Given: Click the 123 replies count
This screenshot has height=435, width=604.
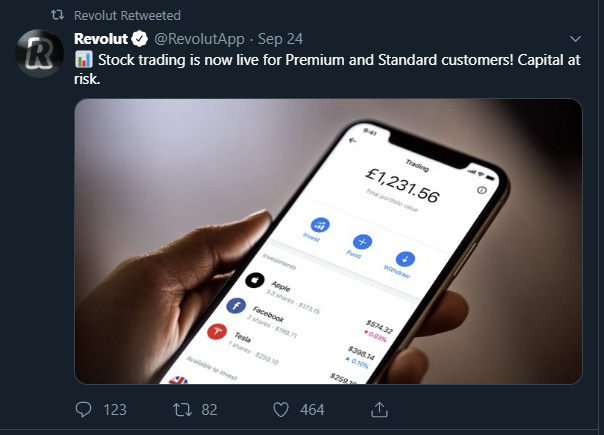Looking at the screenshot, I should (x=115, y=410).
